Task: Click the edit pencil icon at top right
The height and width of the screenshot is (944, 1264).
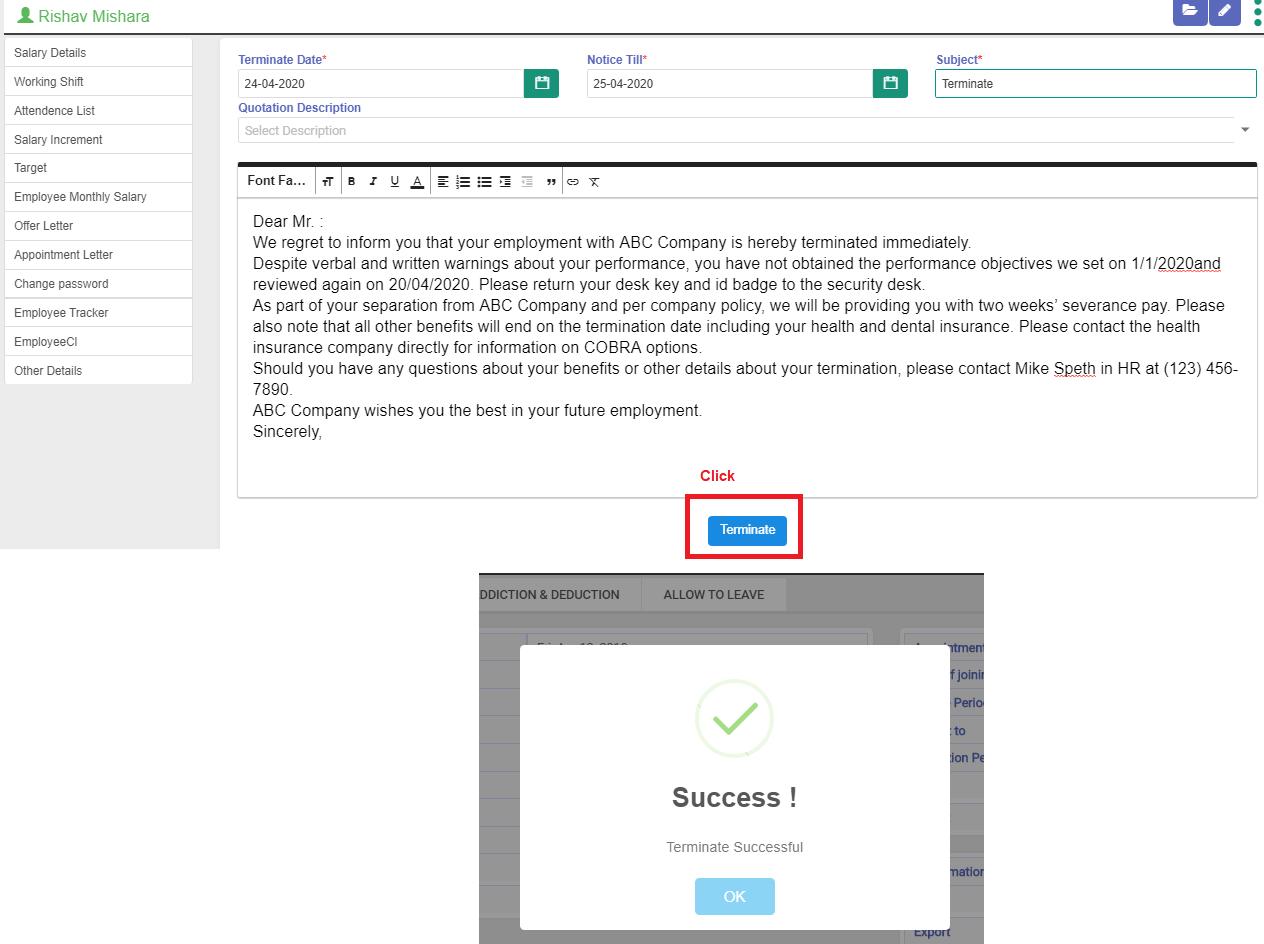Action: [x=1224, y=13]
